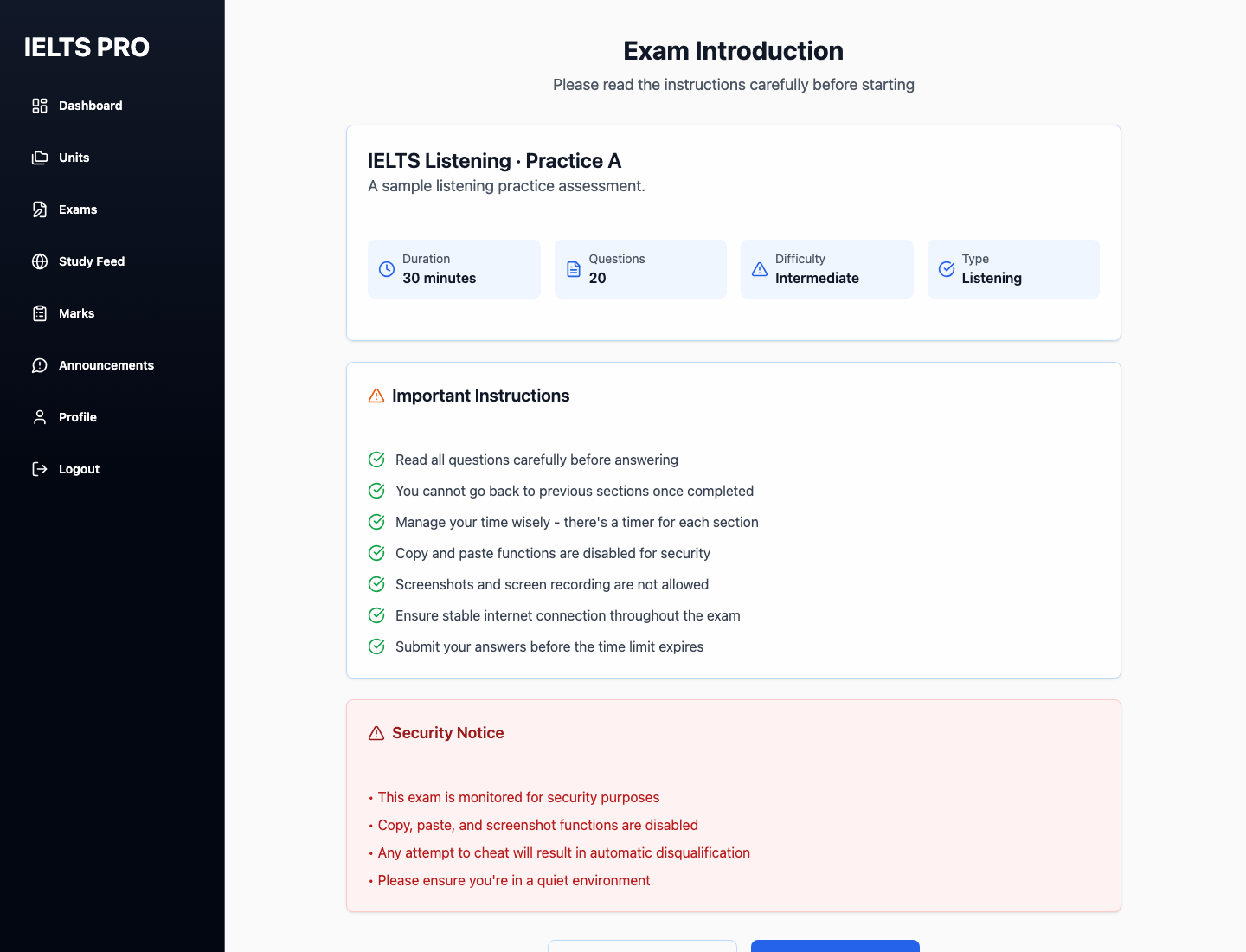Click the Dashboard grid icon in sidebar
The width and height of the screenshot is (1246, 952).
(40, 106)
